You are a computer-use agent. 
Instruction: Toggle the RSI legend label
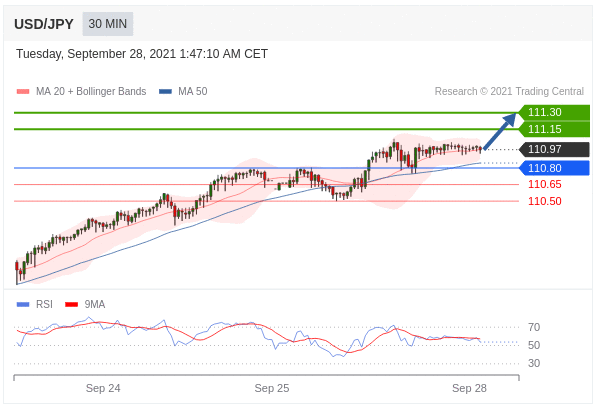pos(44,305)
